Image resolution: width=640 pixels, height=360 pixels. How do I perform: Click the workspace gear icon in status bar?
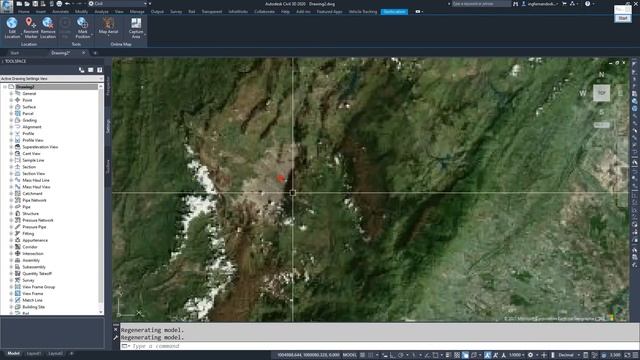tap(530, 355)
